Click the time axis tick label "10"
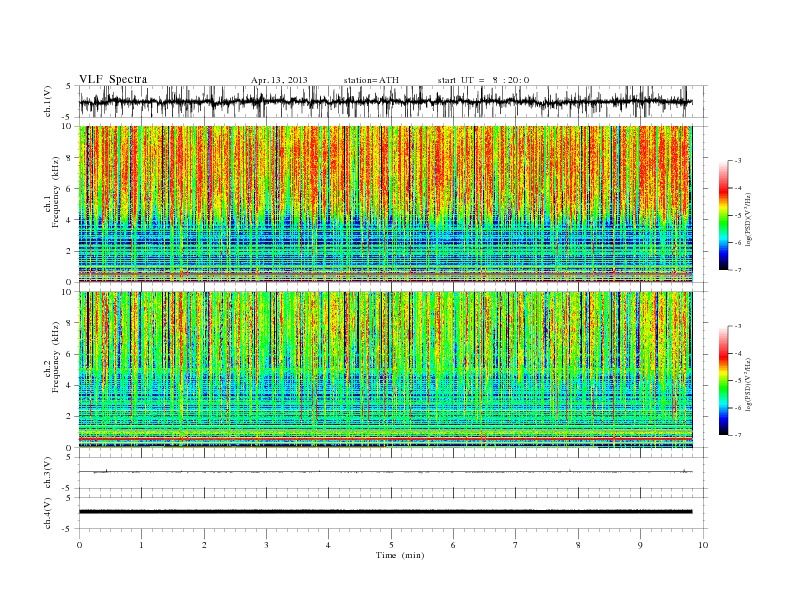The width and height of the screenshot is (792, 612). coord(703,545)
